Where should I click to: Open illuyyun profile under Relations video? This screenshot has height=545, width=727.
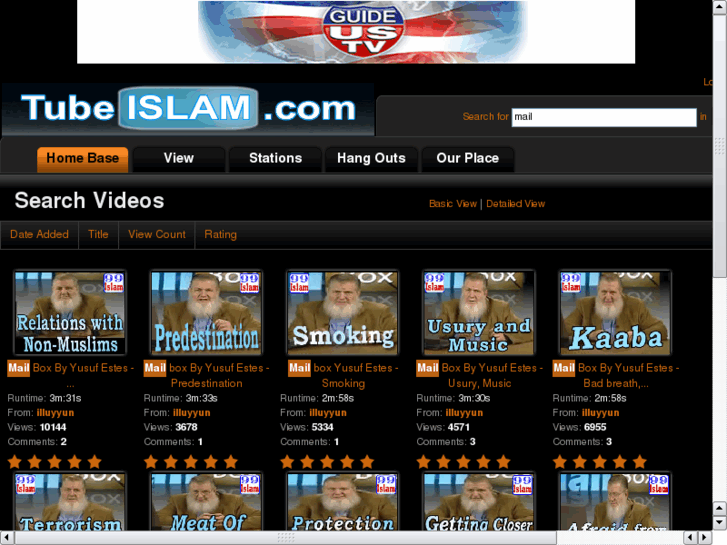[x=55, y=413]
